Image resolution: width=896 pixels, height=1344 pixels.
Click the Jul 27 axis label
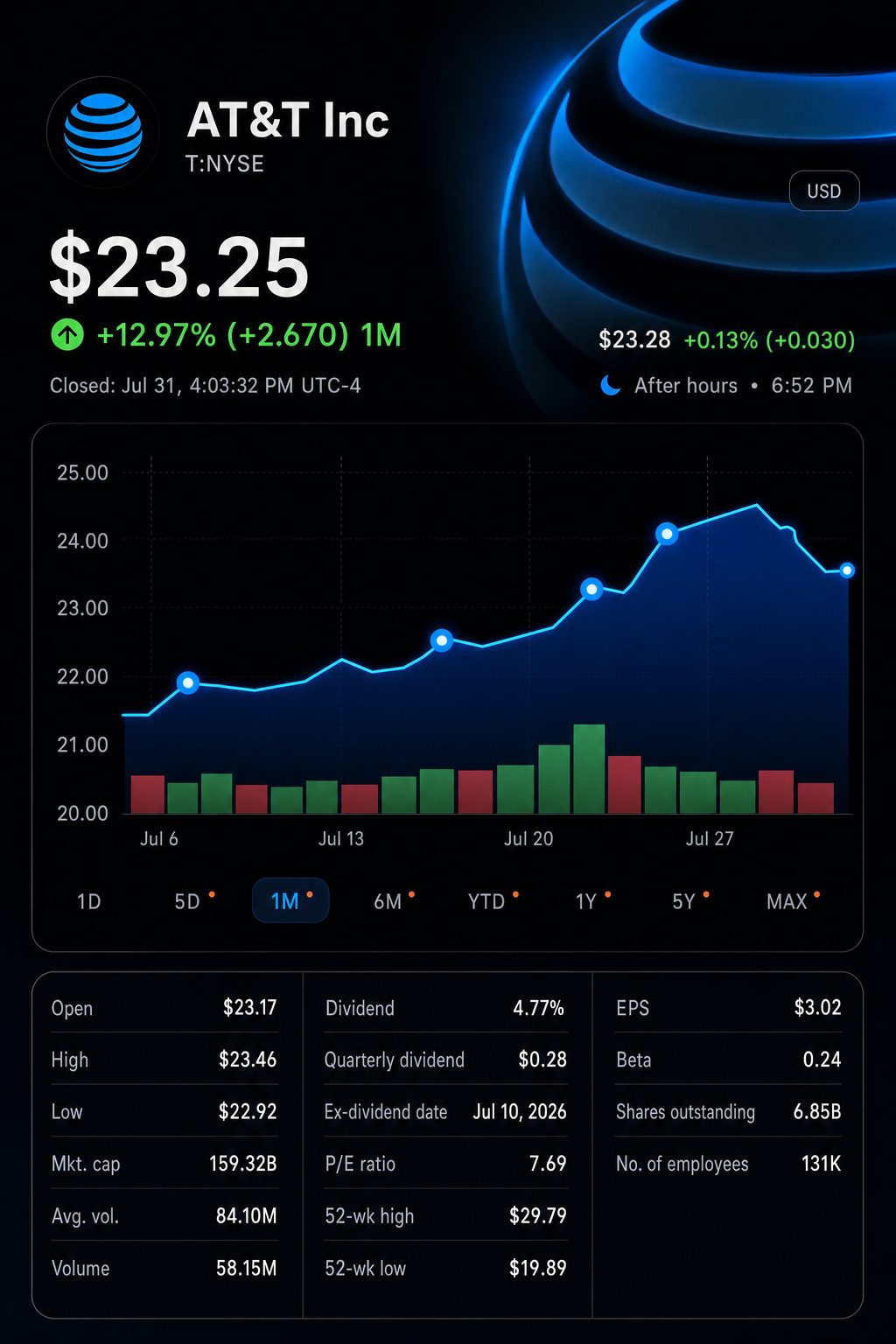coord(710,838)
